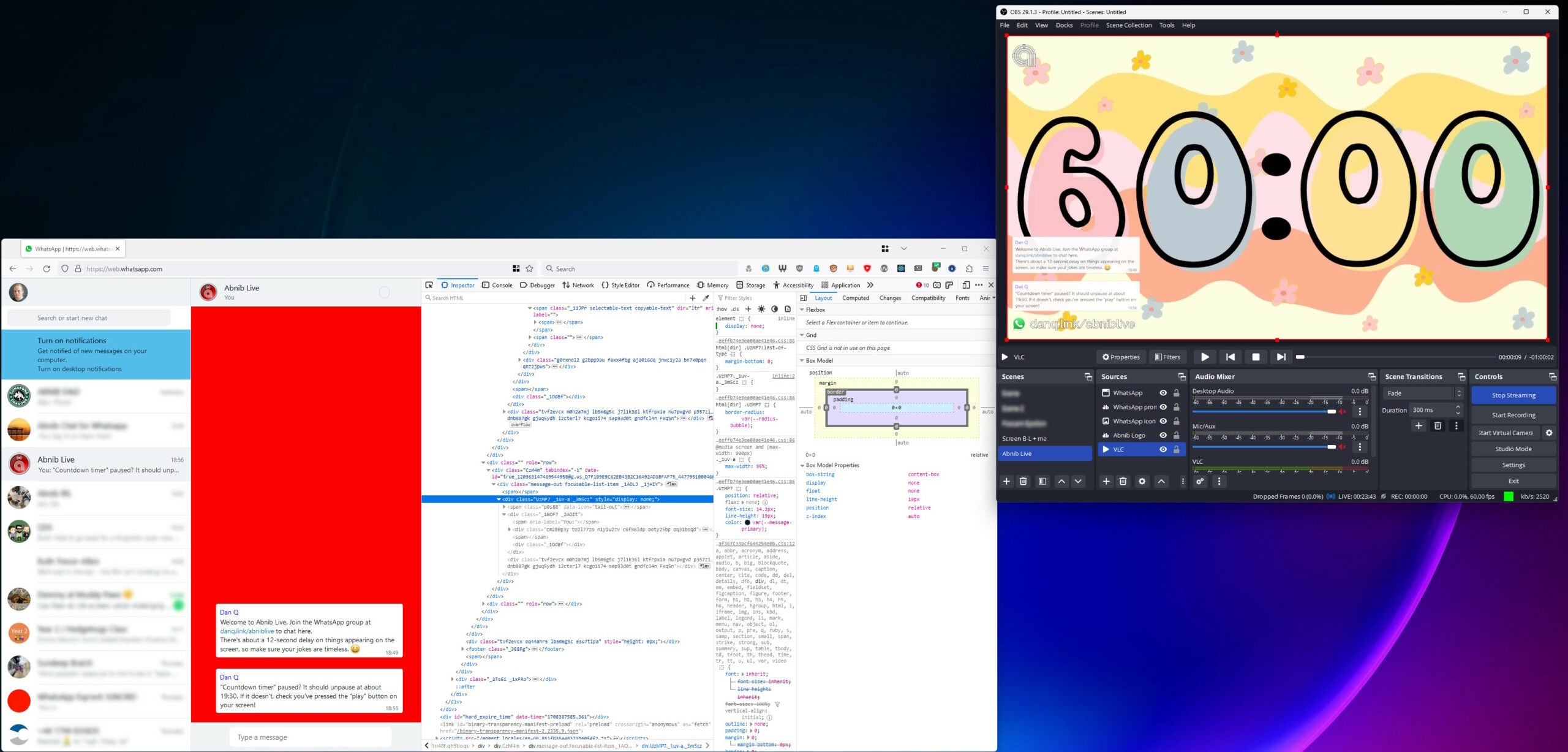
Task: Click stop media playback button
Action: tap(1256, 357)
